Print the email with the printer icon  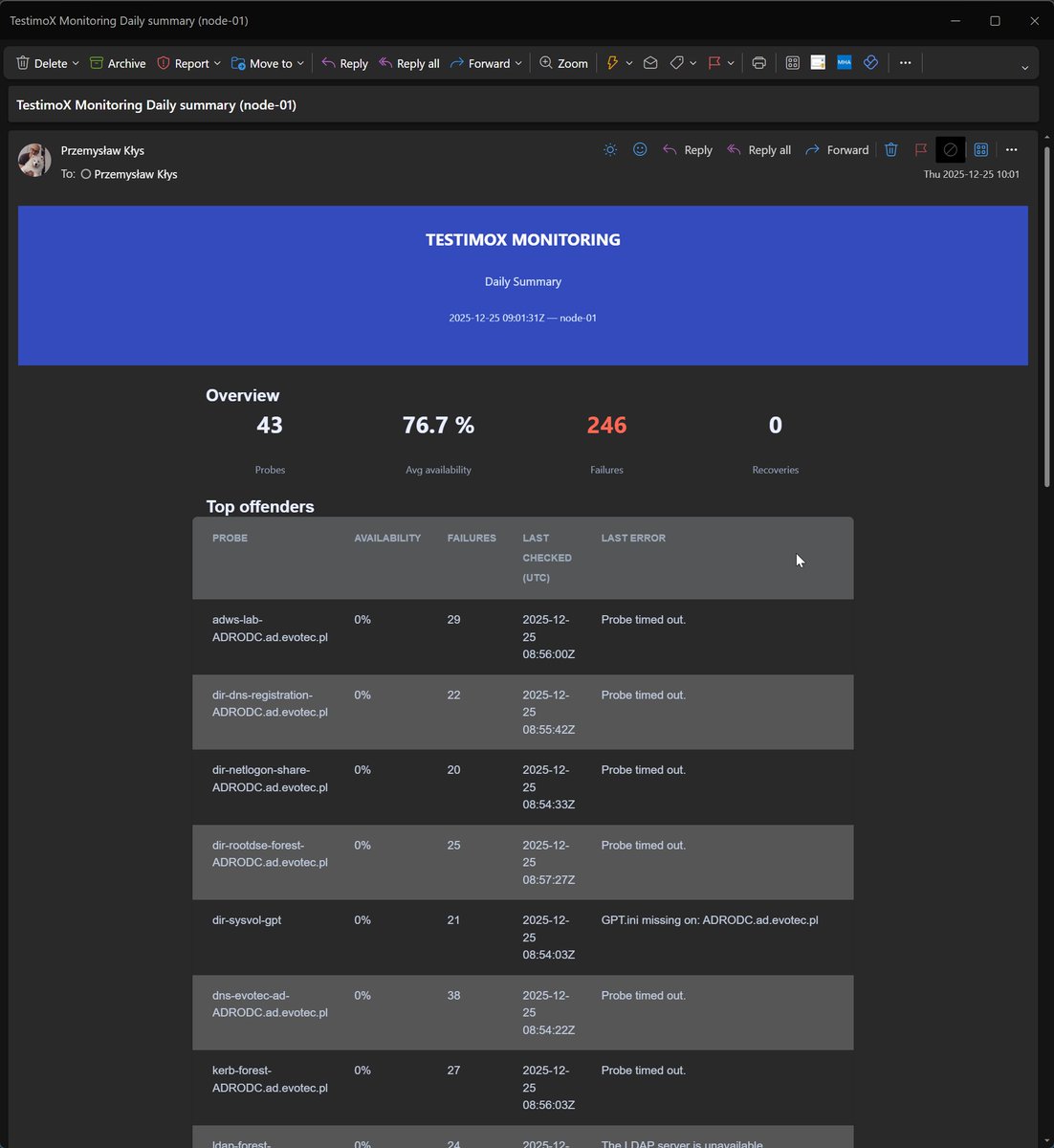point(759,63)
